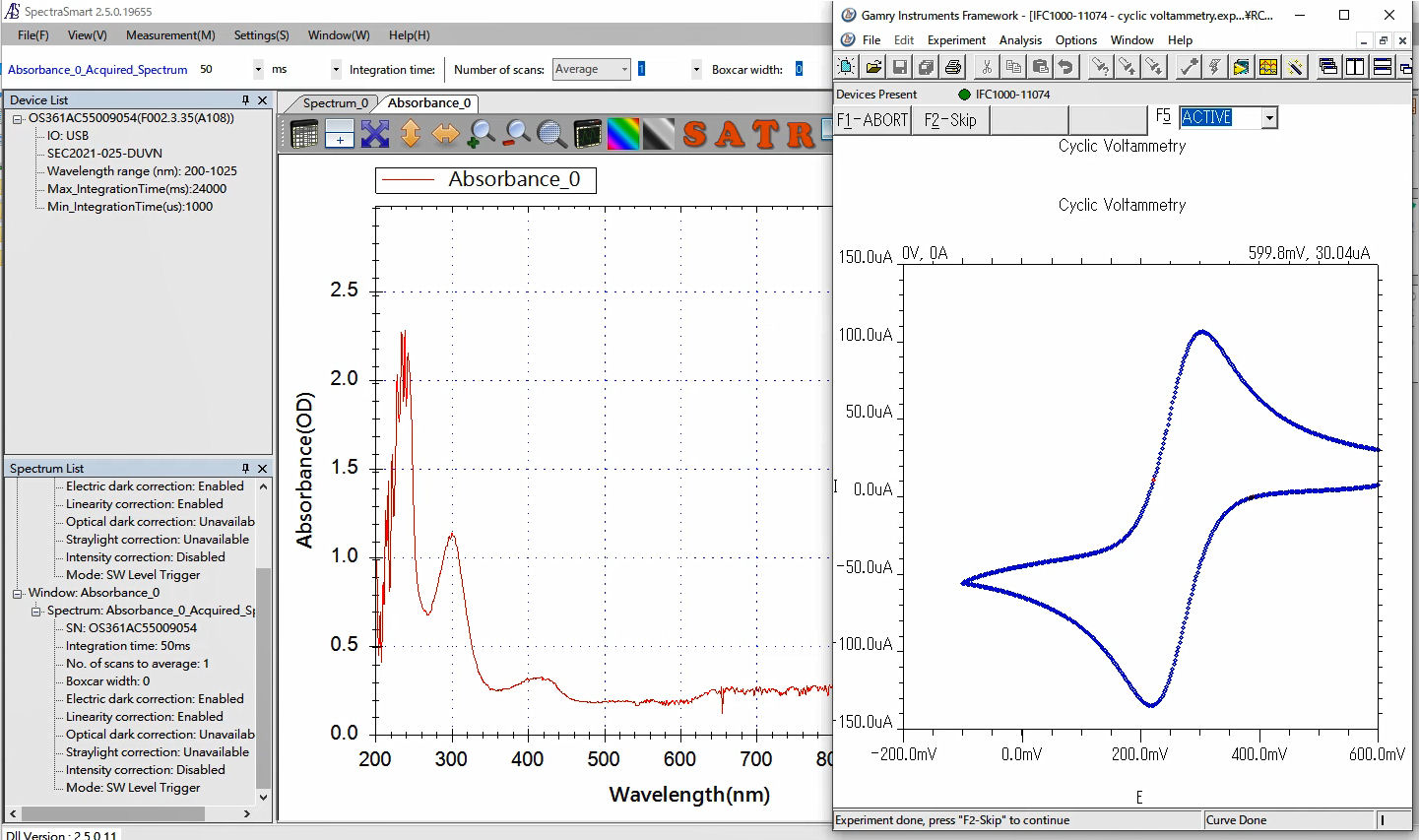Screen dimensions: 1419x840
Task: Click Save All icon in Gamry toolbar
Action: click(x=927, y=67)
